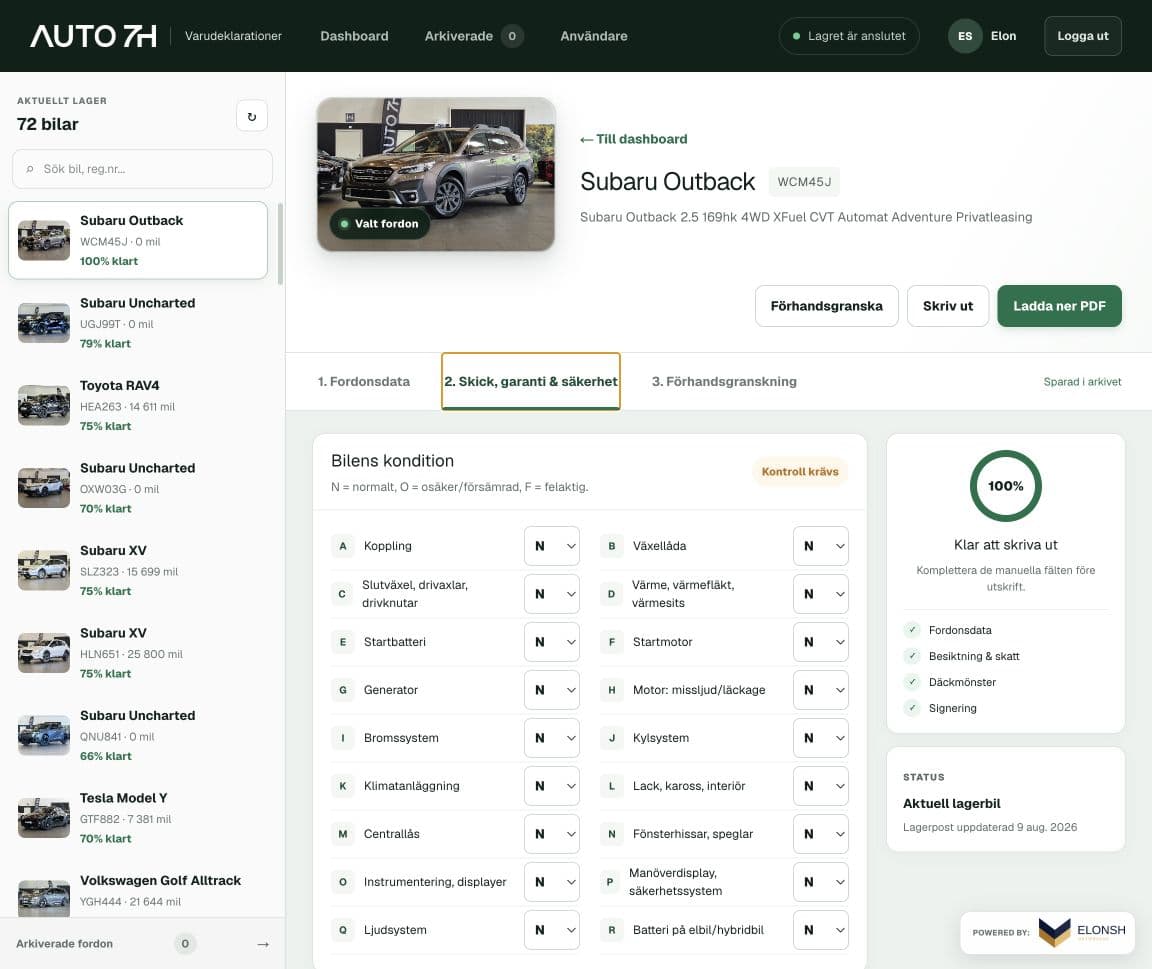Click the green connection status dot
This screenshot has height=969, width=1152.
[796, 36]
